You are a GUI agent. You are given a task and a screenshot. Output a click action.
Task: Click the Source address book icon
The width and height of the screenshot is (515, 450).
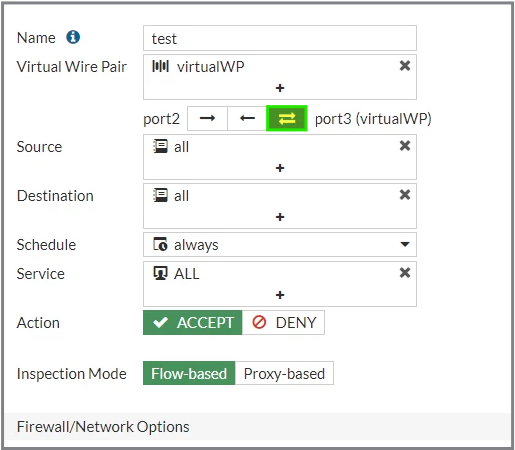(160, 146)
